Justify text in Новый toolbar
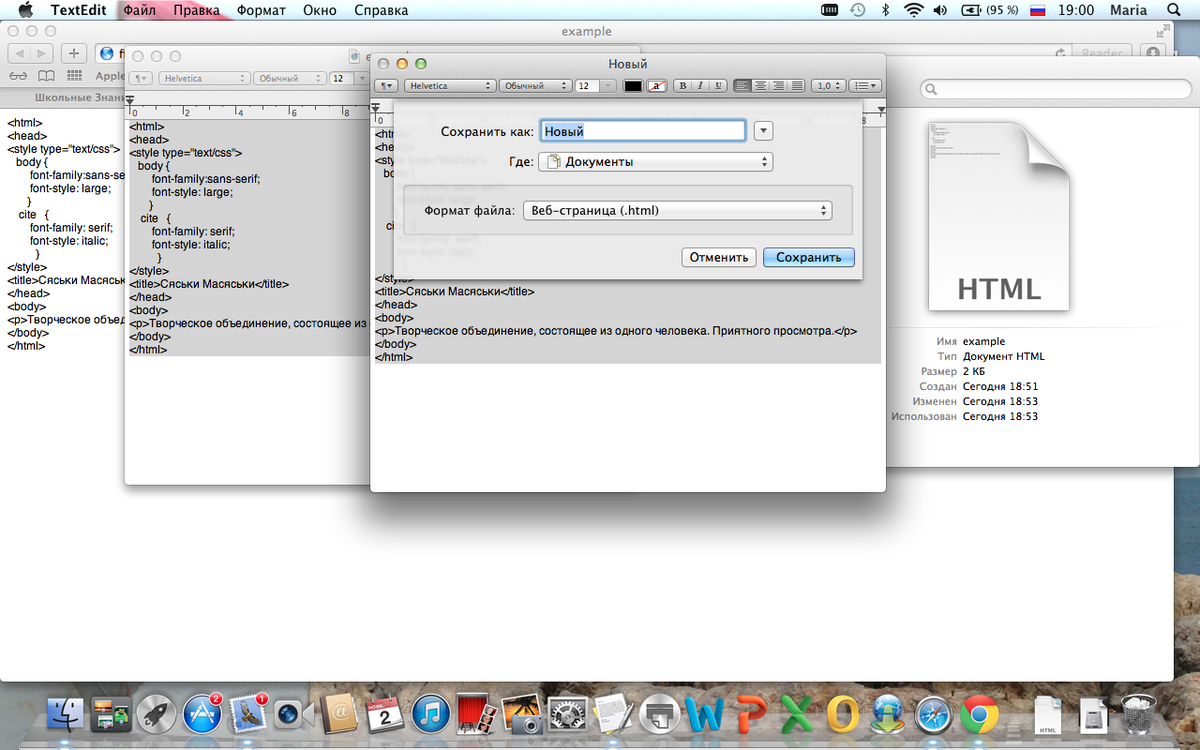This screenshot has height=750, width=1200. (x=796, y=86)
